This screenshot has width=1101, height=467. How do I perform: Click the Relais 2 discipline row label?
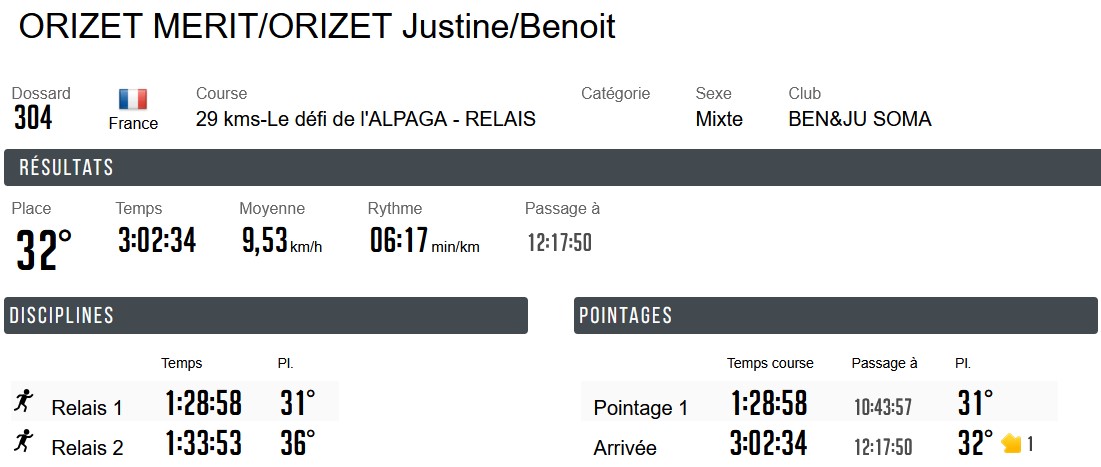(87, 447)
